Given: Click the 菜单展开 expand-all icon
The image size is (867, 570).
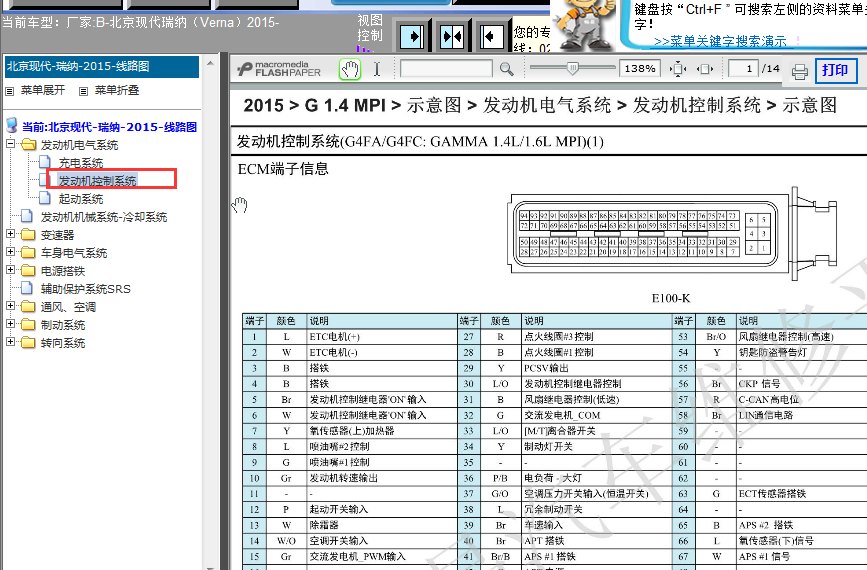Looking at the screenshot, I should 9,91.
